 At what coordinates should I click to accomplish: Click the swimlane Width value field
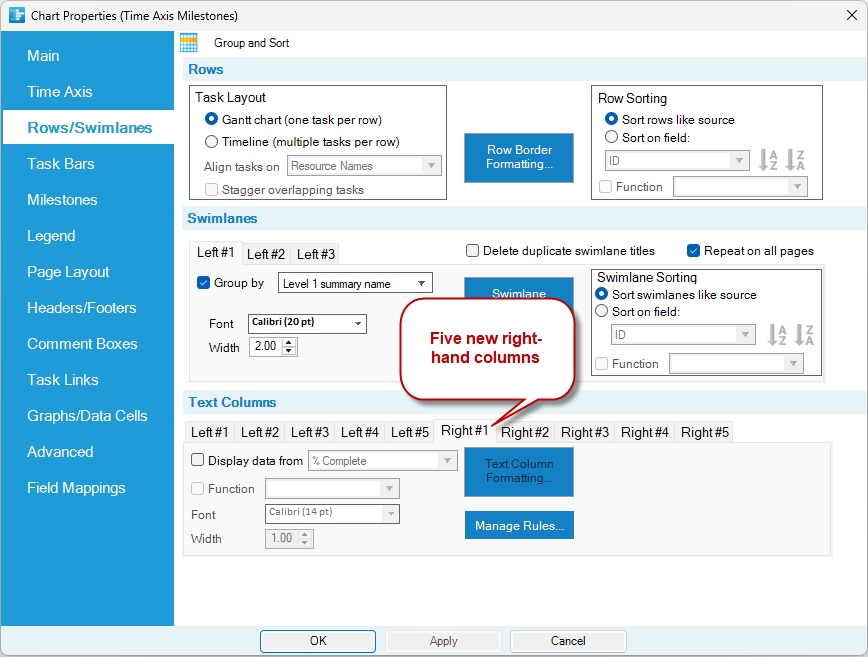click(x=266, y=346)
